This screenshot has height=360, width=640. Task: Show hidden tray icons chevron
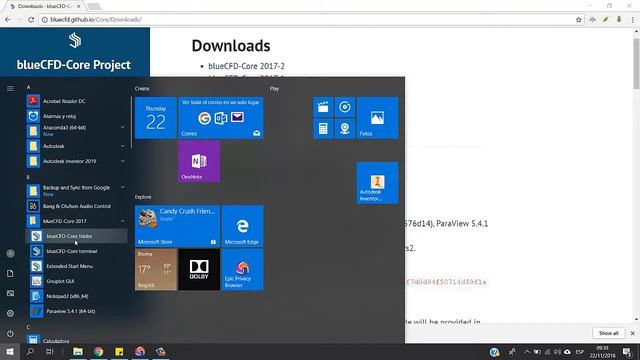(x=527, y=352)
